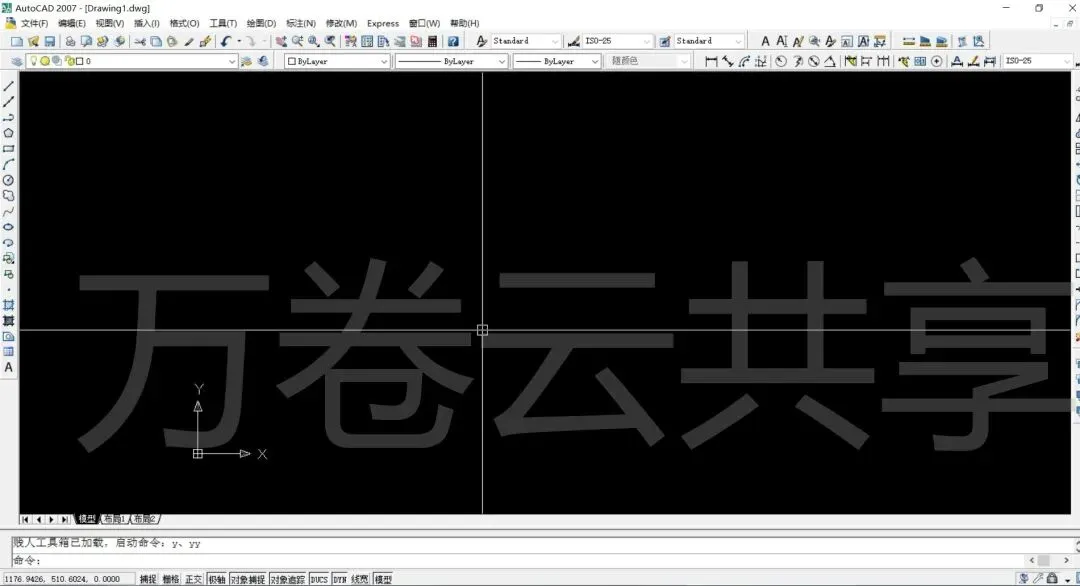Toggle 线宽 lineweight display in status bar
Viewport: 1080px width, 586px height.
(360, 580)
